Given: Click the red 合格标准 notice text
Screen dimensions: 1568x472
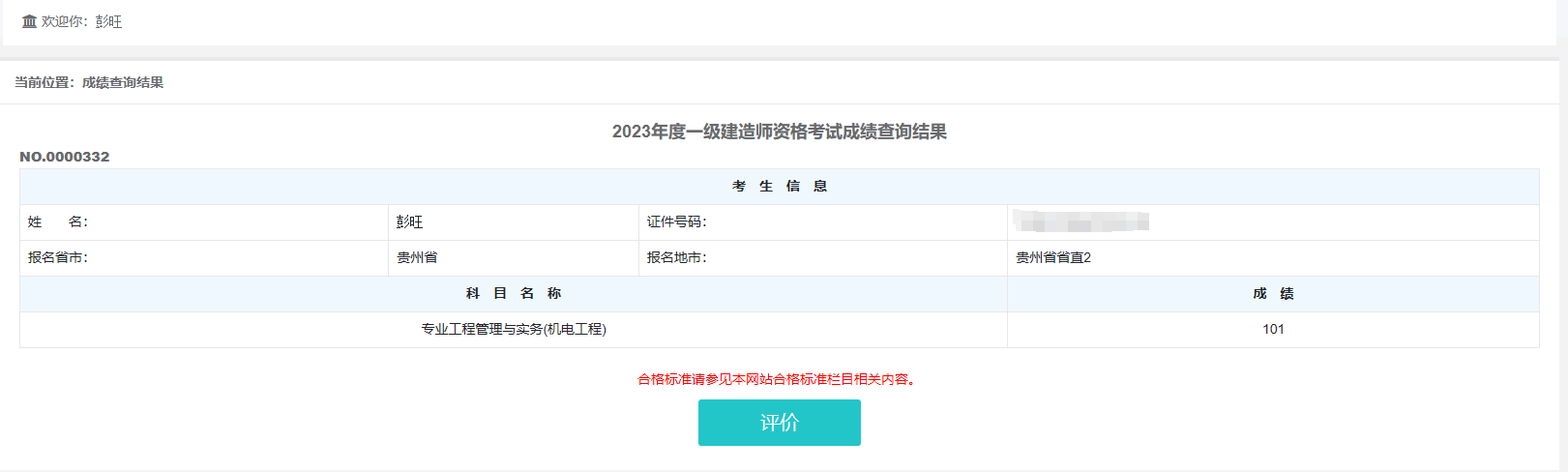Looking at the screenshot, I should coord(778,379).
